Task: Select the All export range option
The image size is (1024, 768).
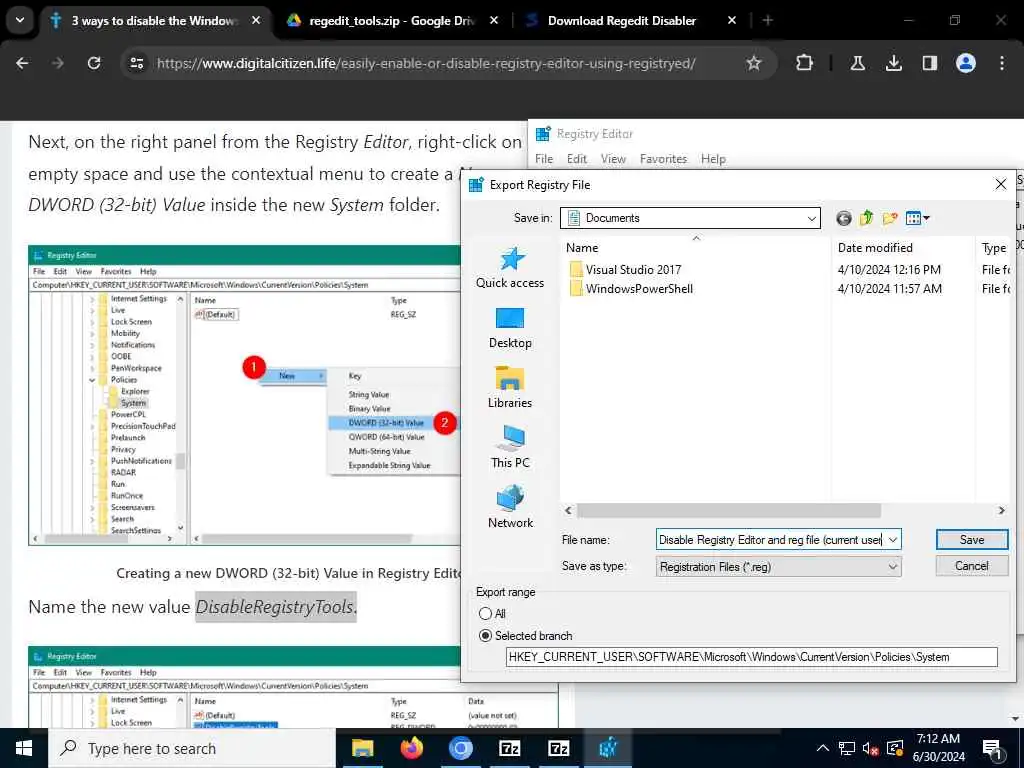Action: pyautogui.click(x=492, y=614)
